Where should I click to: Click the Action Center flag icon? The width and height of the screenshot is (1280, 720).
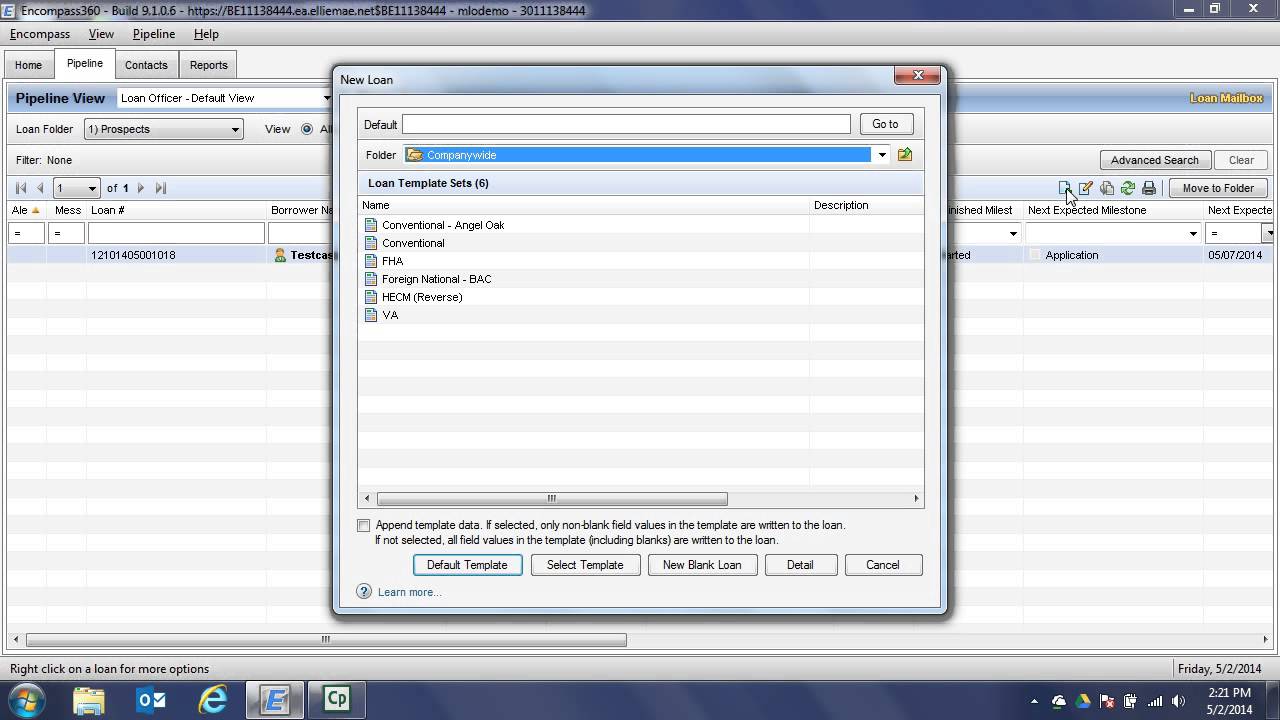1107,701
